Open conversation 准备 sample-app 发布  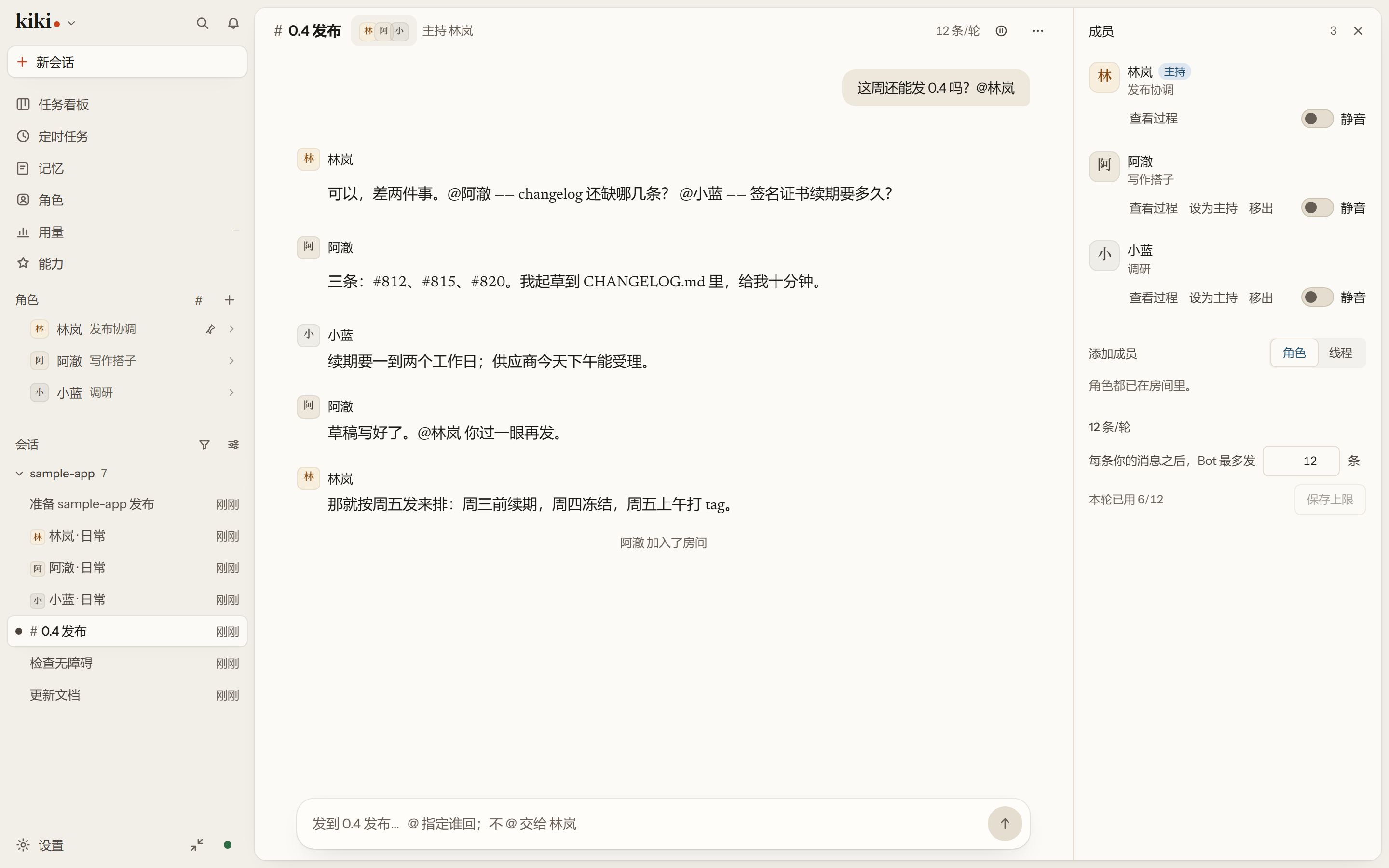click(127, 504)
